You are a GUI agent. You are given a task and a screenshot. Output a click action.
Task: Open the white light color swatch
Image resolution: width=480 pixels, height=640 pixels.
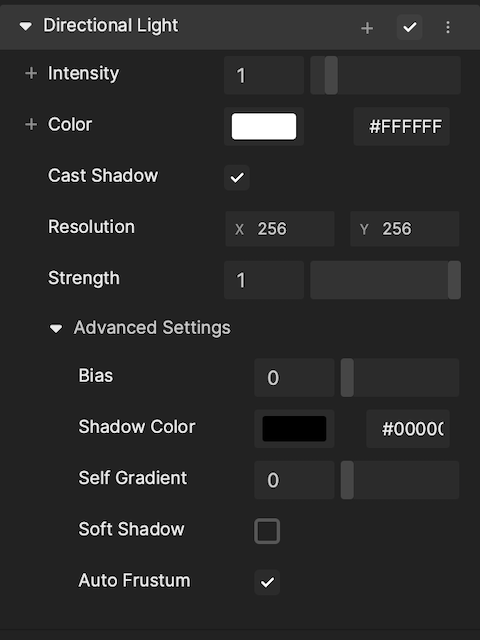(x=264, y=127)
